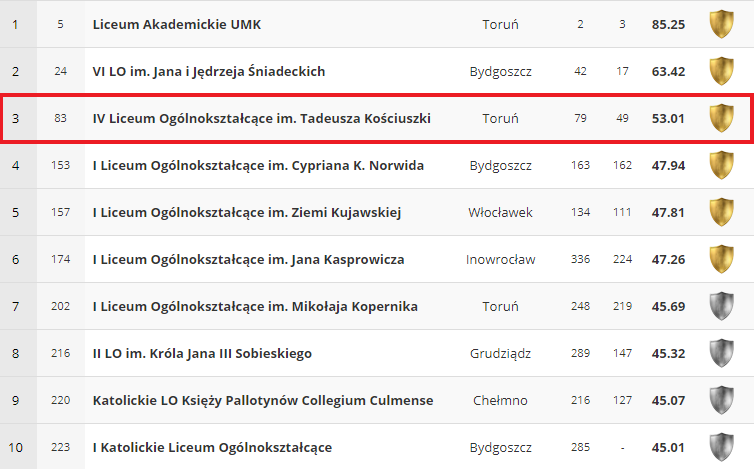Click gold shield for I LO Kasprowicza
754x469 pixels.
point(721,259)
